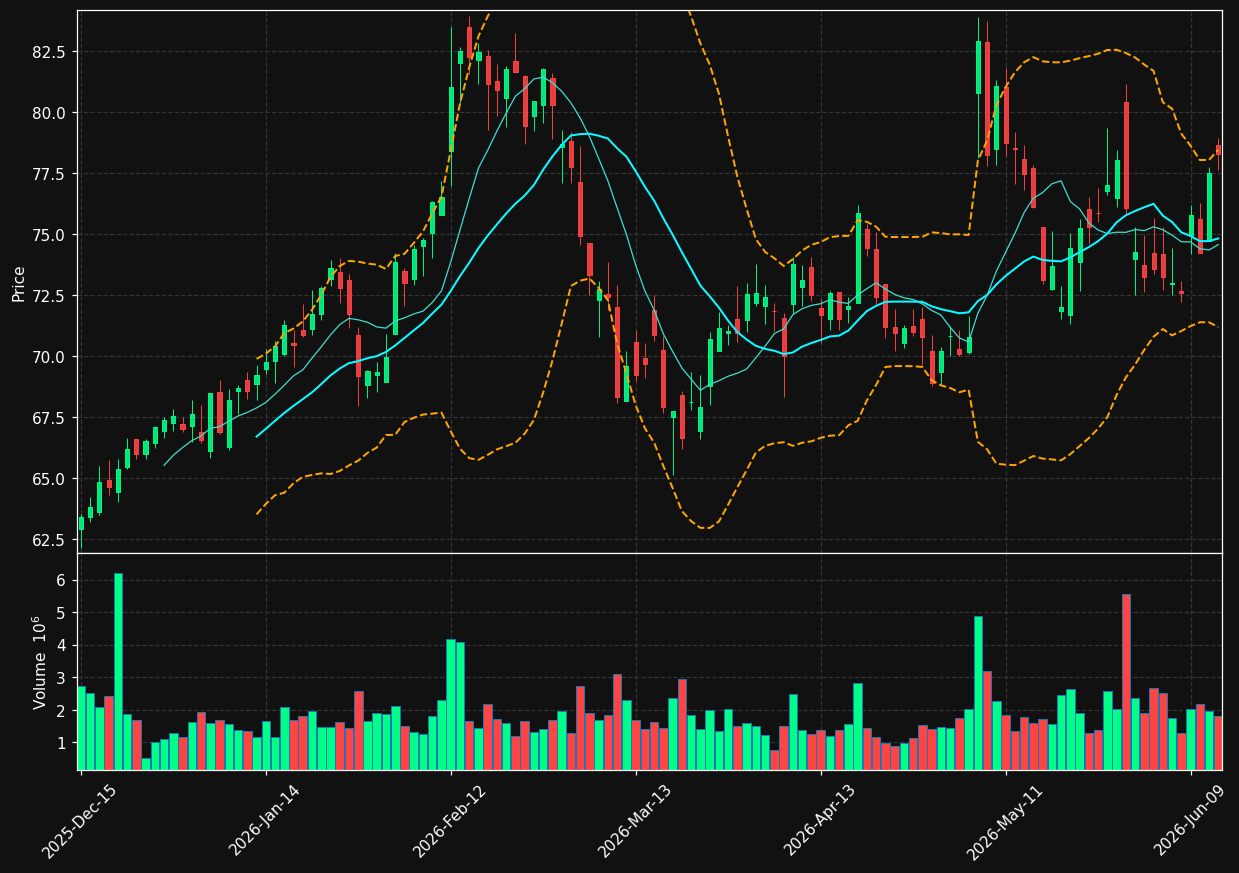Image resolution: width=1239 pixels, height=873 pixels.
Task: Click the 65.0 price axis tick
Action: coord(50,479)
